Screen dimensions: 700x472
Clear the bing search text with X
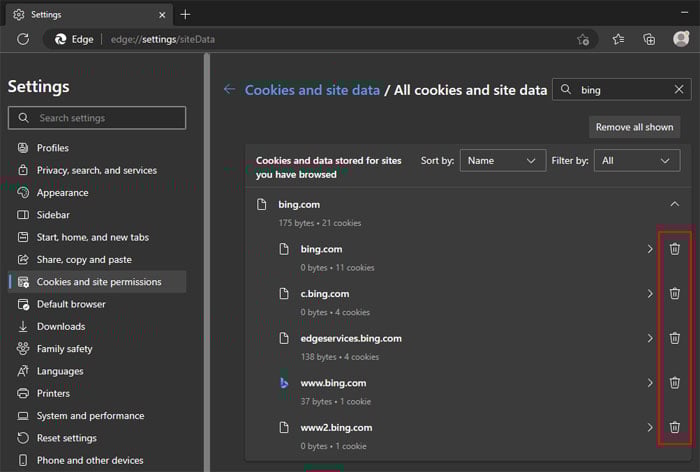pos(680,90)
